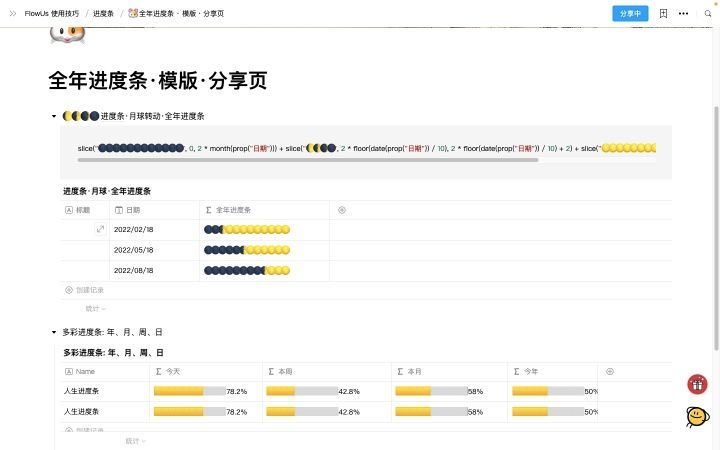
Task: Click the hamster page icon
Action: pos(68,35)
